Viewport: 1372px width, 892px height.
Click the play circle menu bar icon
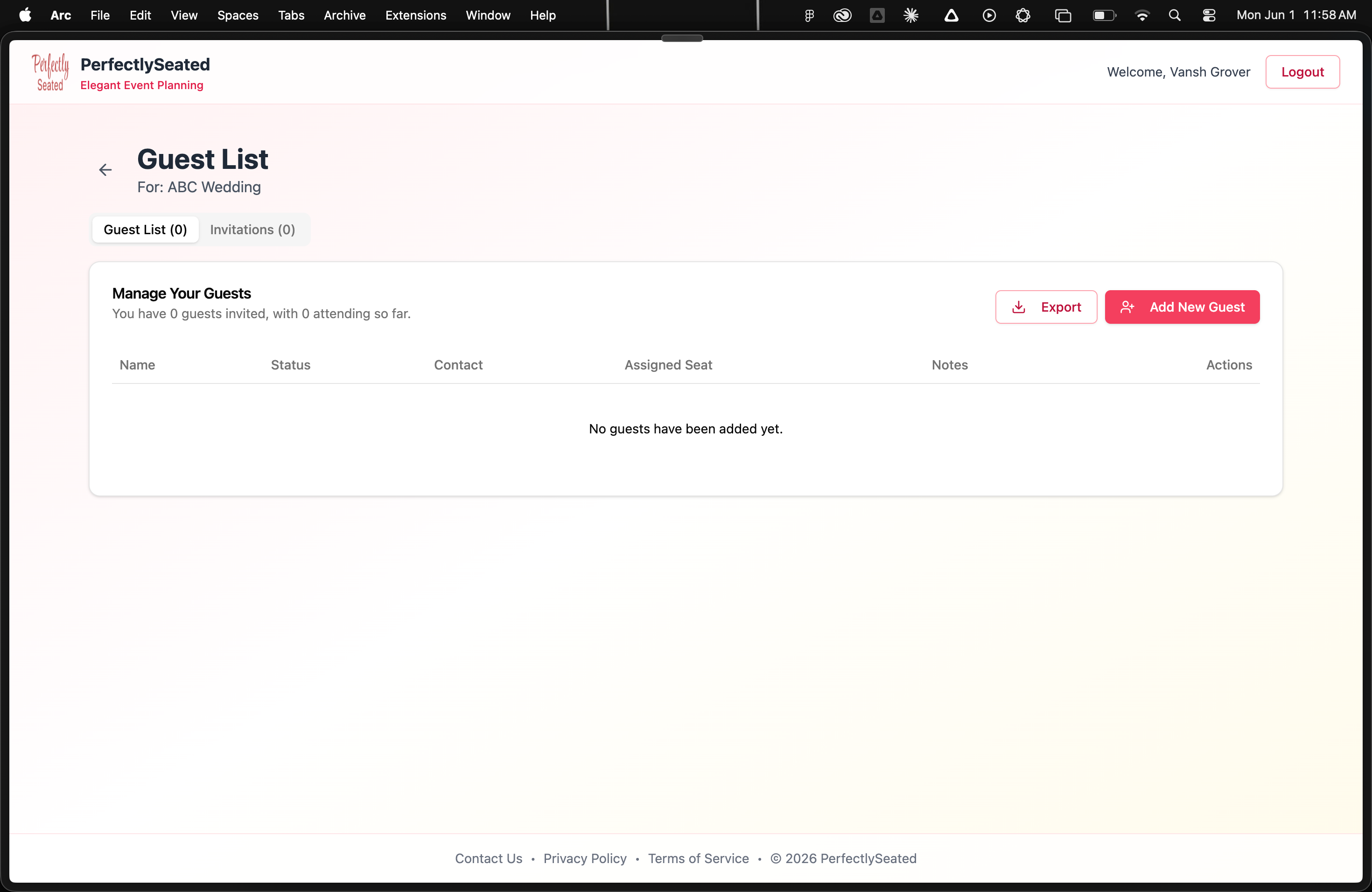989,15
